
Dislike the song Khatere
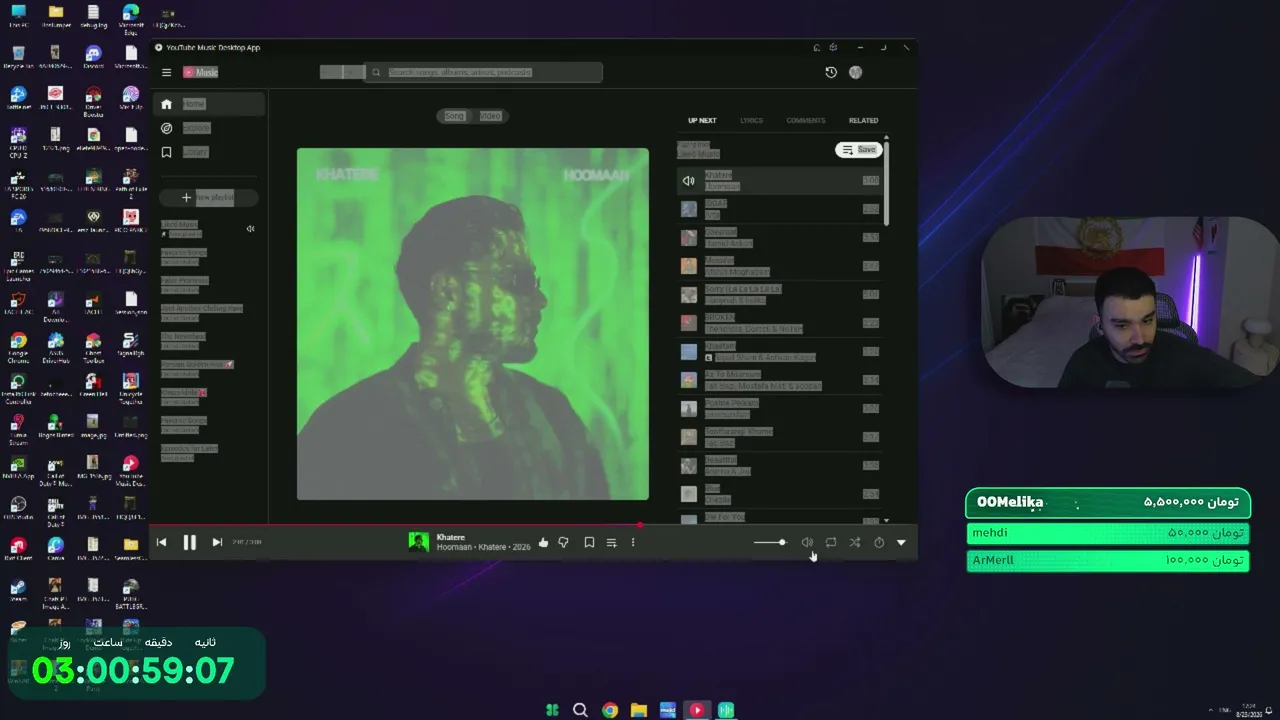click(x=563, y=542)
